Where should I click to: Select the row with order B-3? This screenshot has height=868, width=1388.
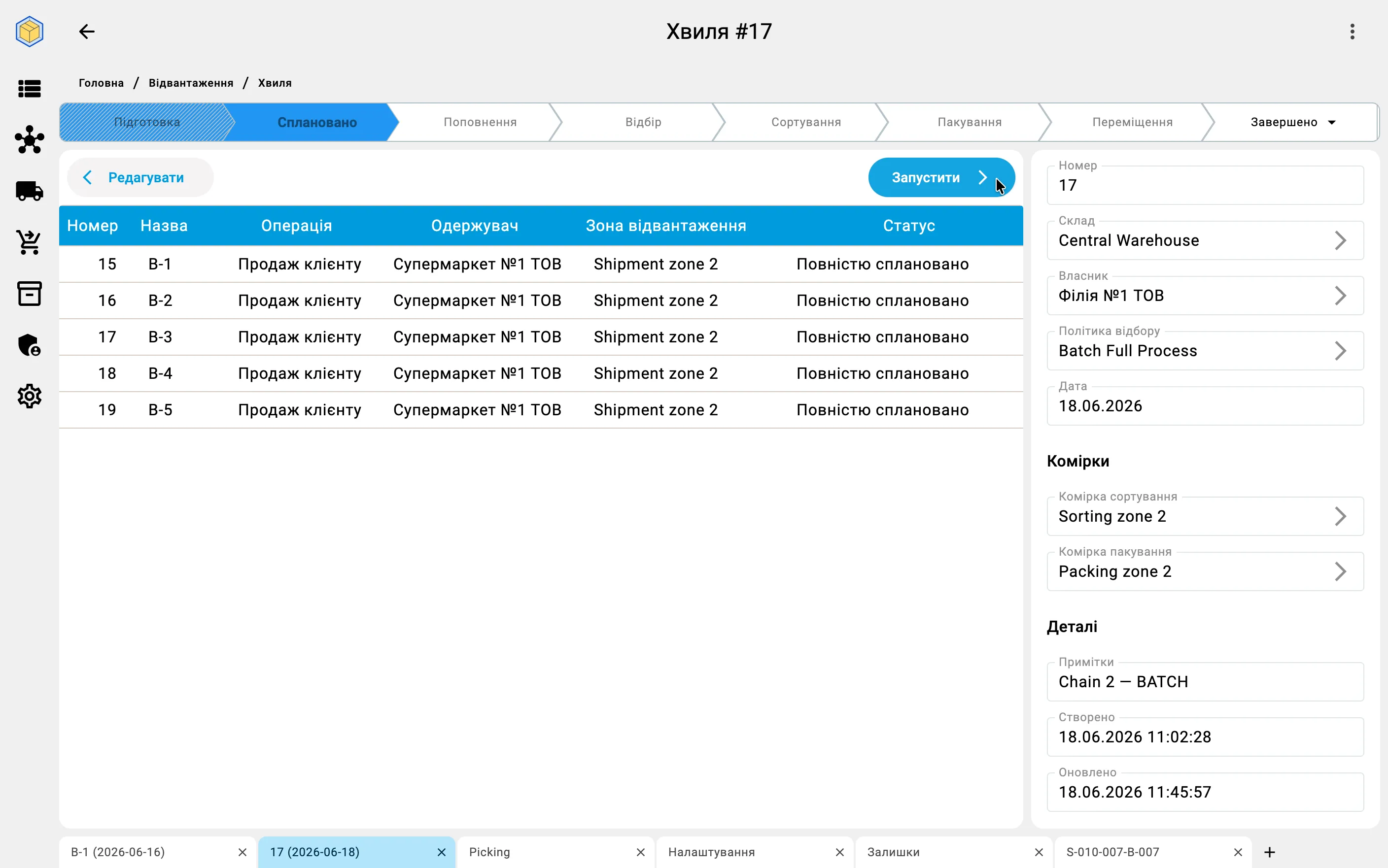point(541,337)
